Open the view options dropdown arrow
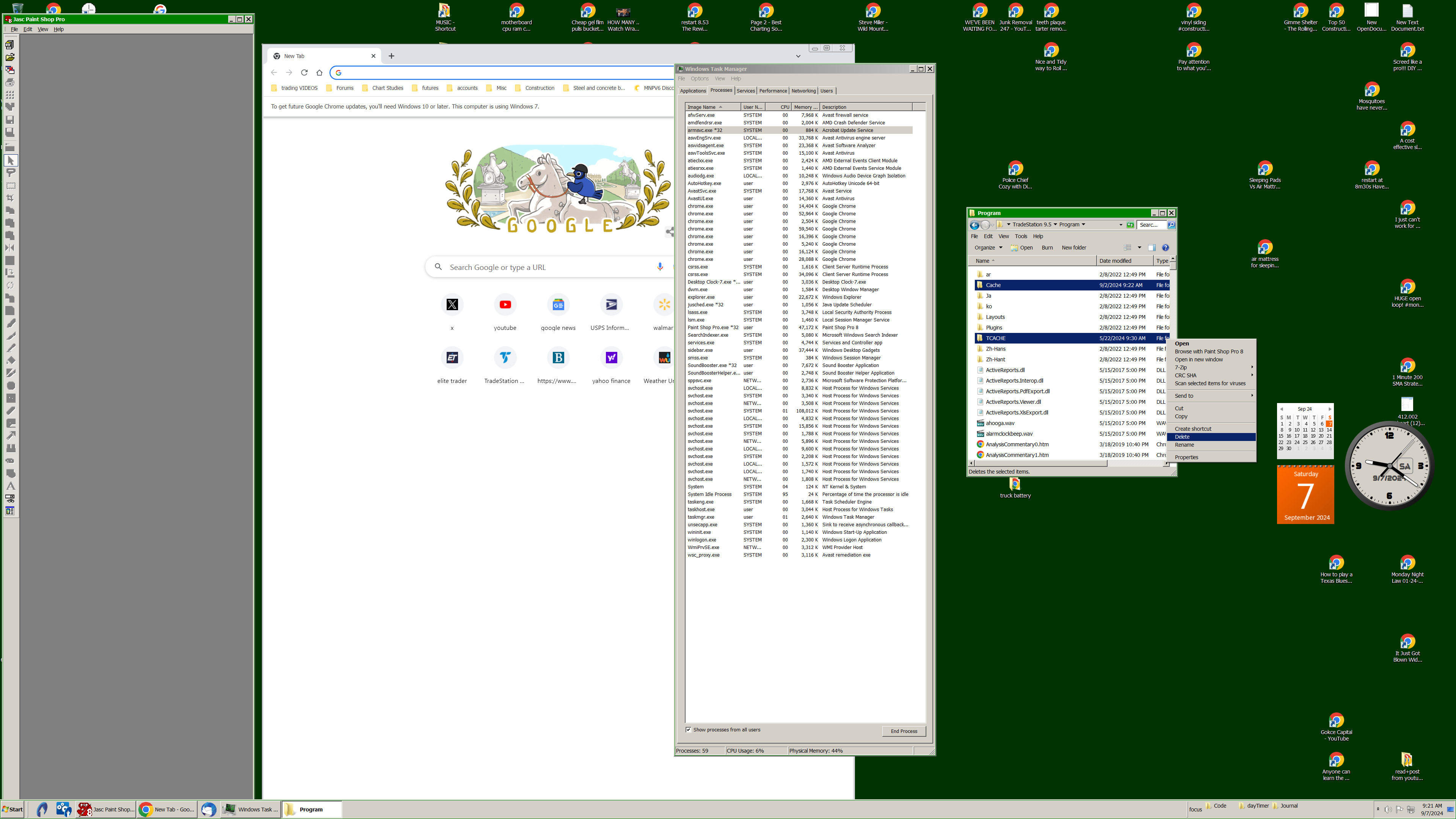 click(1139, 248)
